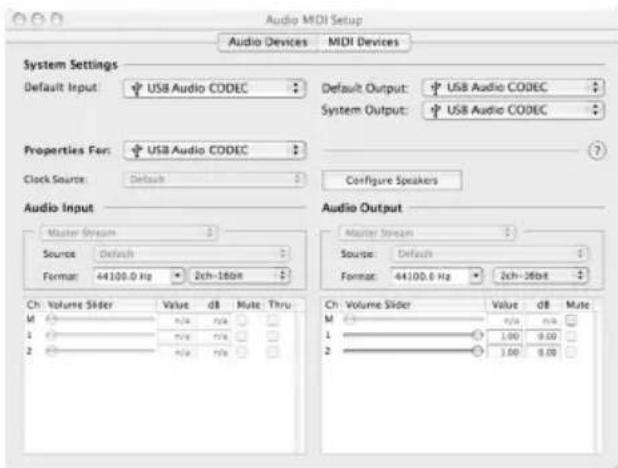Open the Audio Input sample rate combo box
Screen dimensions: 618x468
pos(139,276)
